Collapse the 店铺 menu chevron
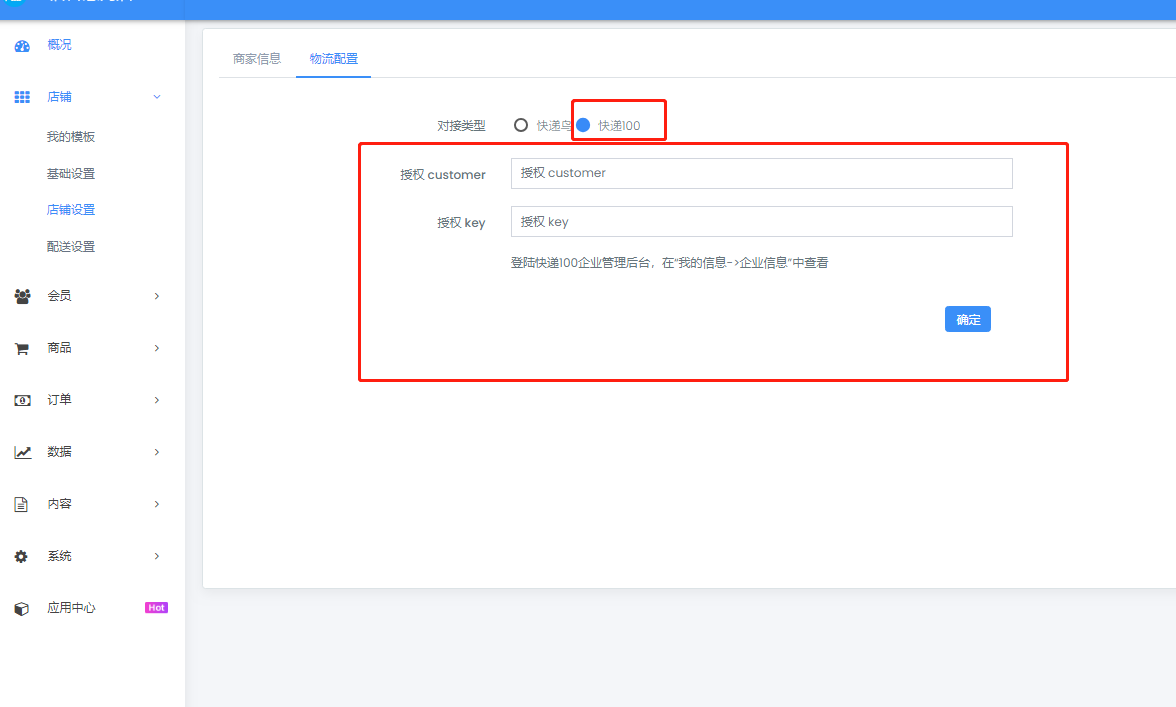 coord(157,97)
